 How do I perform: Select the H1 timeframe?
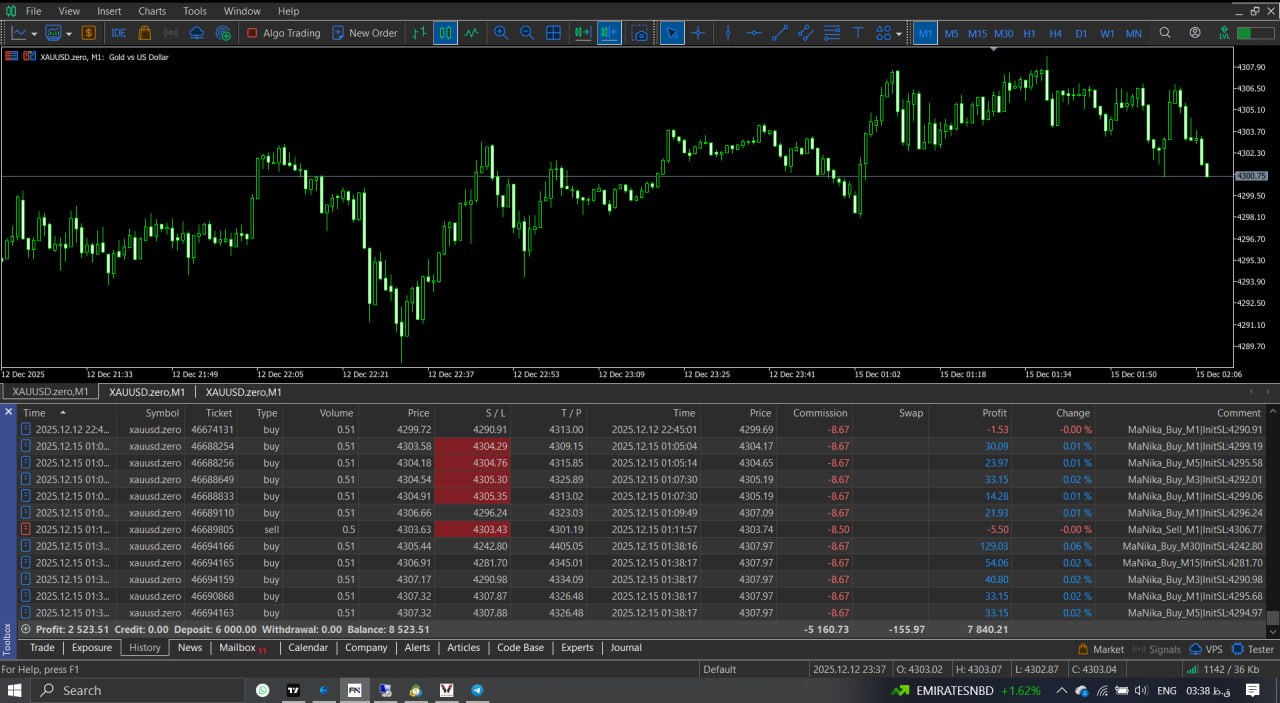(x=1029, y=33)
